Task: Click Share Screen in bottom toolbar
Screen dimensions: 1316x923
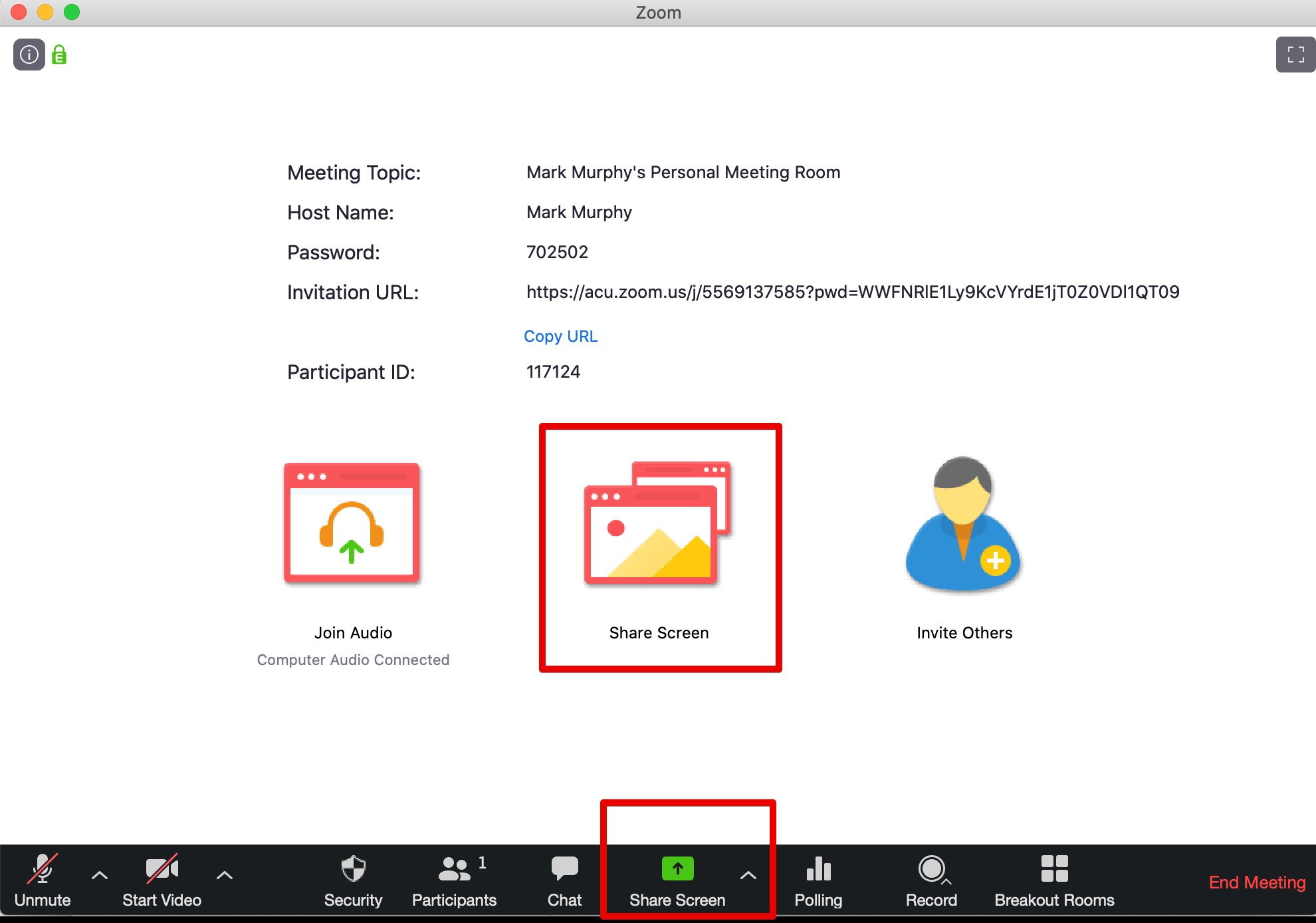Action: [677, 881]
